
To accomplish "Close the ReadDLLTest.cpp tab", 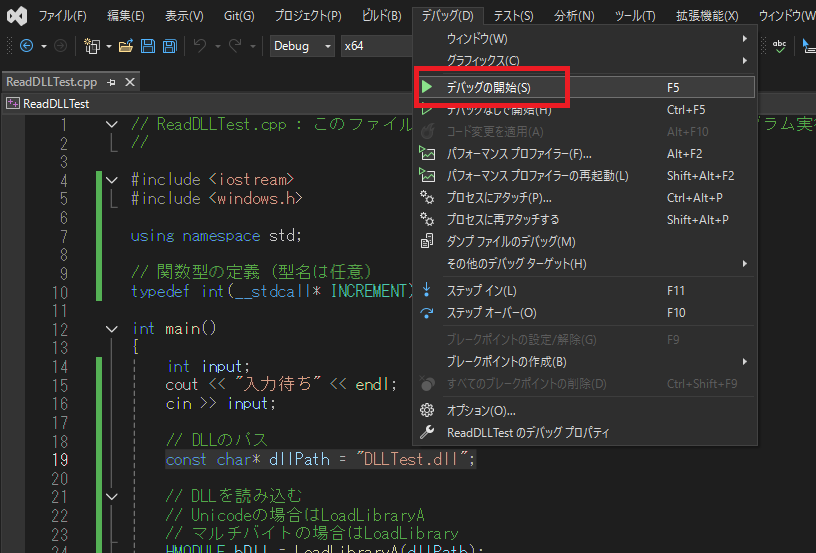I will 130,82.
